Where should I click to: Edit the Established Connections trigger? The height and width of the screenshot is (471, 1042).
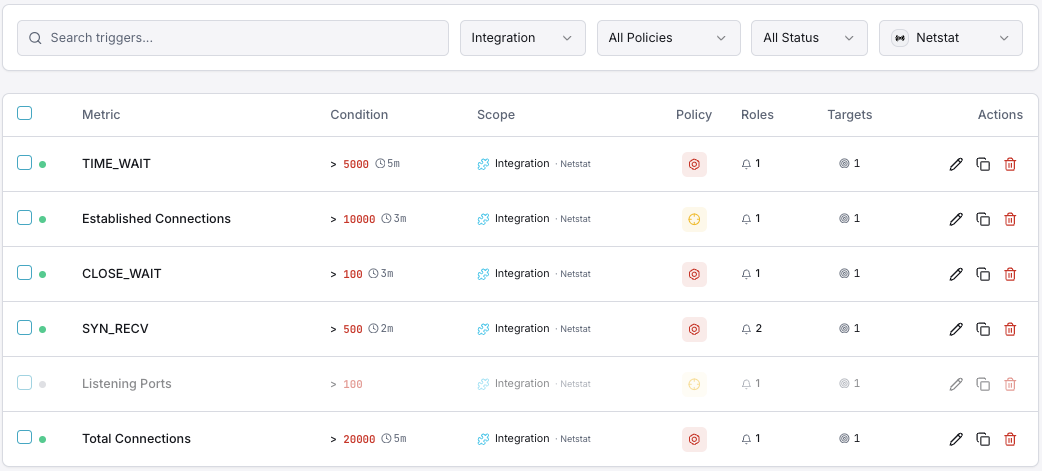click(x=956, y=219)
